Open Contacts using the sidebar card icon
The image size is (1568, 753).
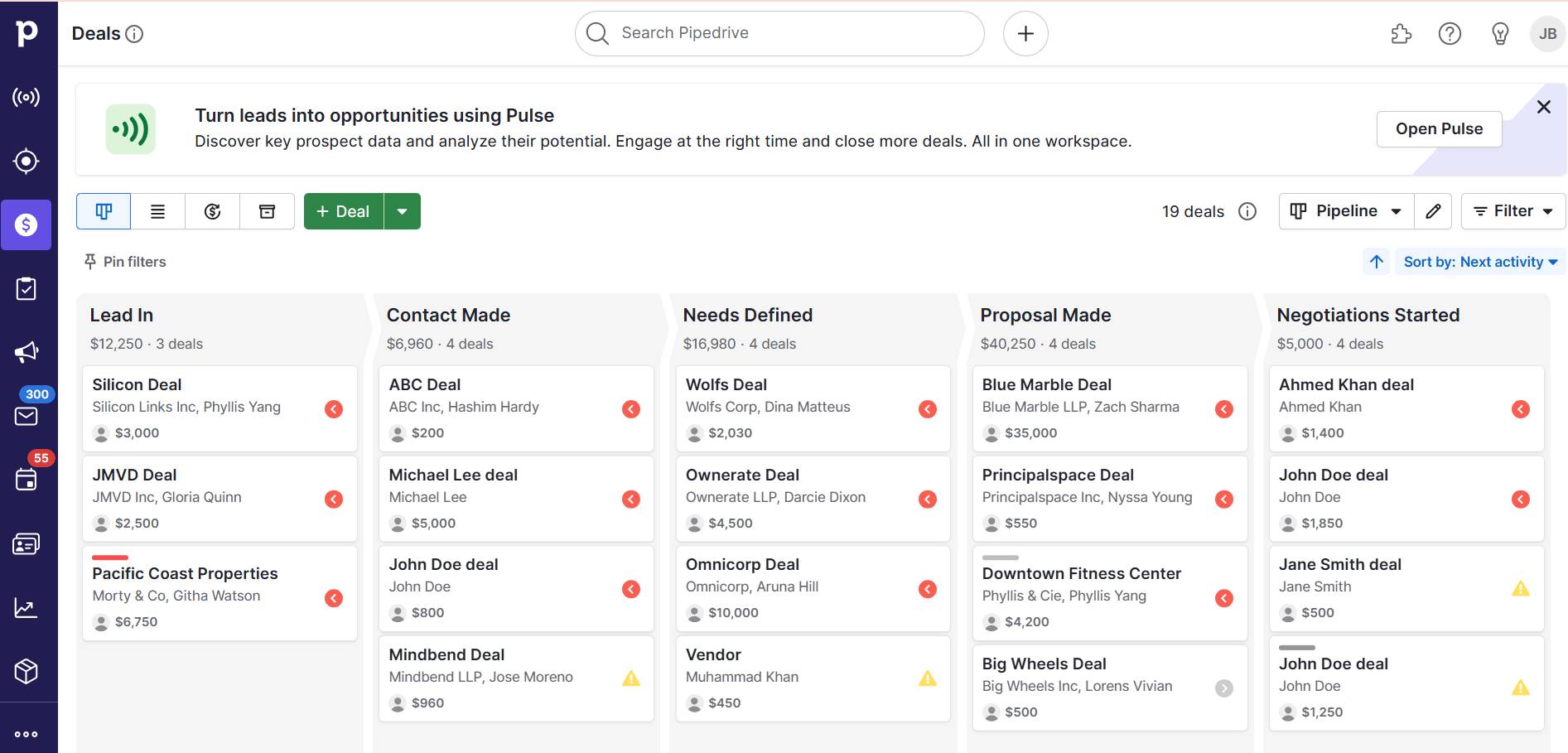[26, 544]
